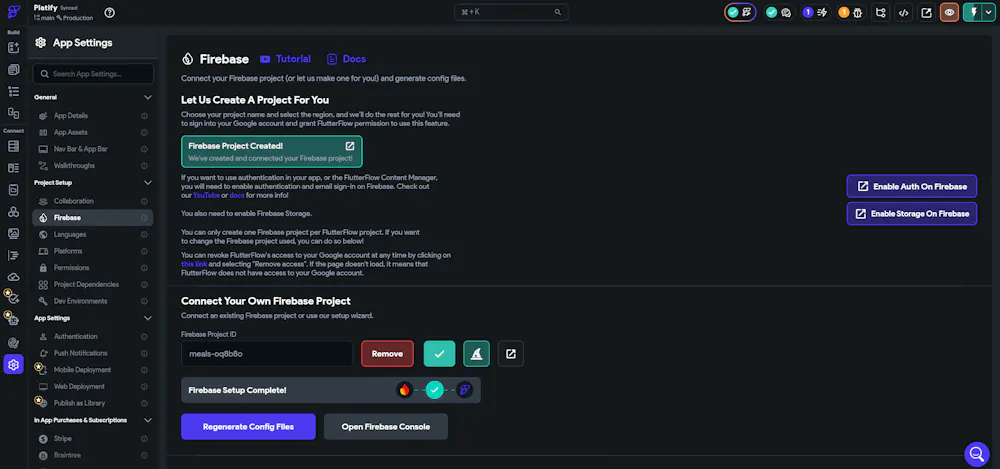Click the green checkmark connect button

[439, 354]
